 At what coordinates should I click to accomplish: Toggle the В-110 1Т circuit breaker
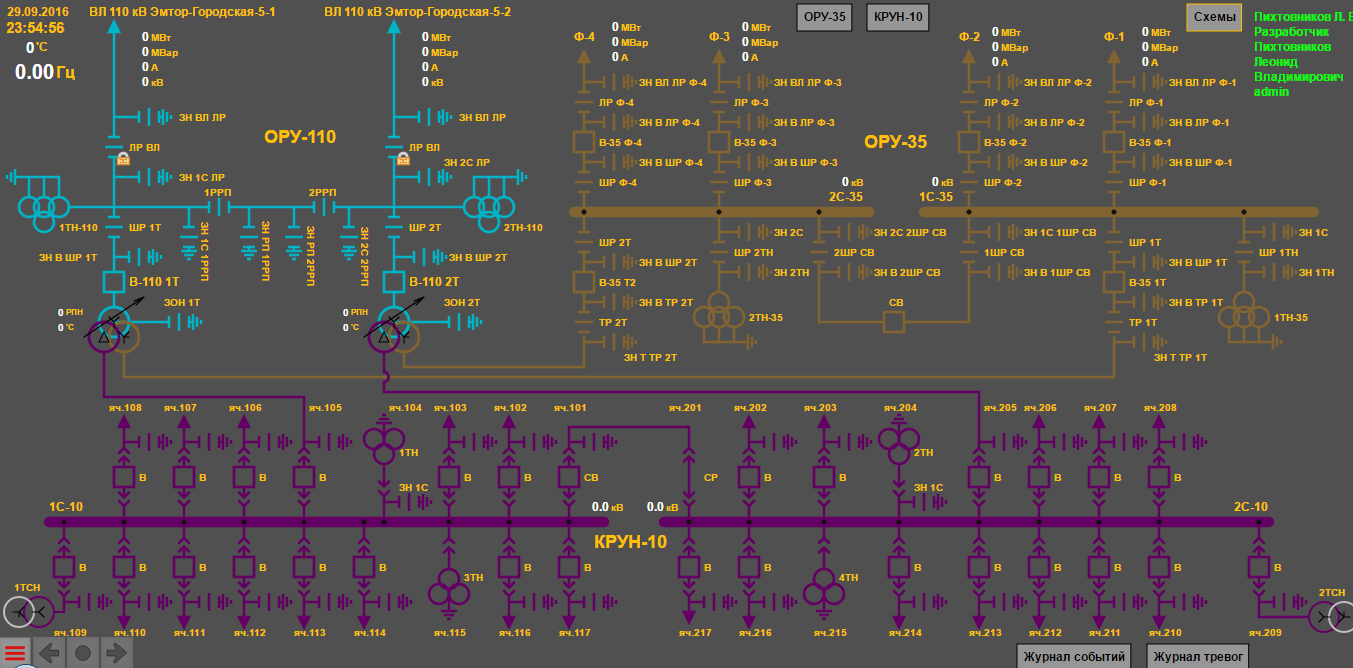[x=113, y=283]
